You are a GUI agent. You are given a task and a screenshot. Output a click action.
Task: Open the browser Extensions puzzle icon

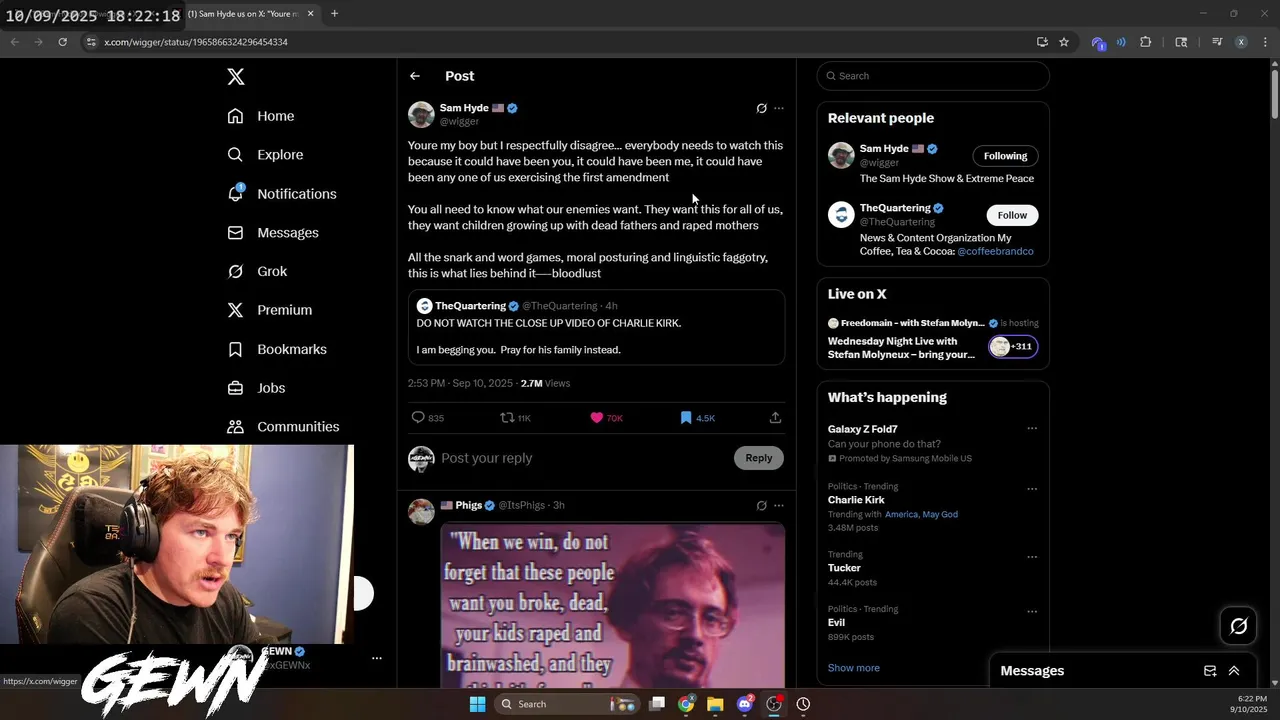[1146, 42]
